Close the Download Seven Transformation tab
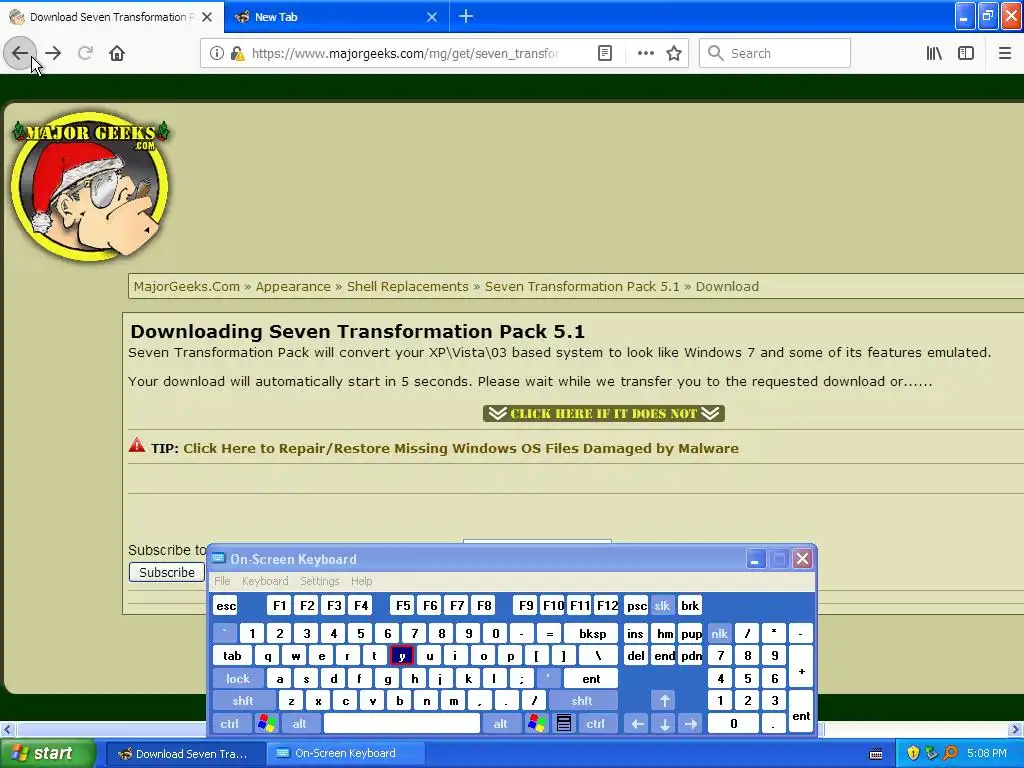The width and height of the screenshot is (1024, 768). pos(207,17)
